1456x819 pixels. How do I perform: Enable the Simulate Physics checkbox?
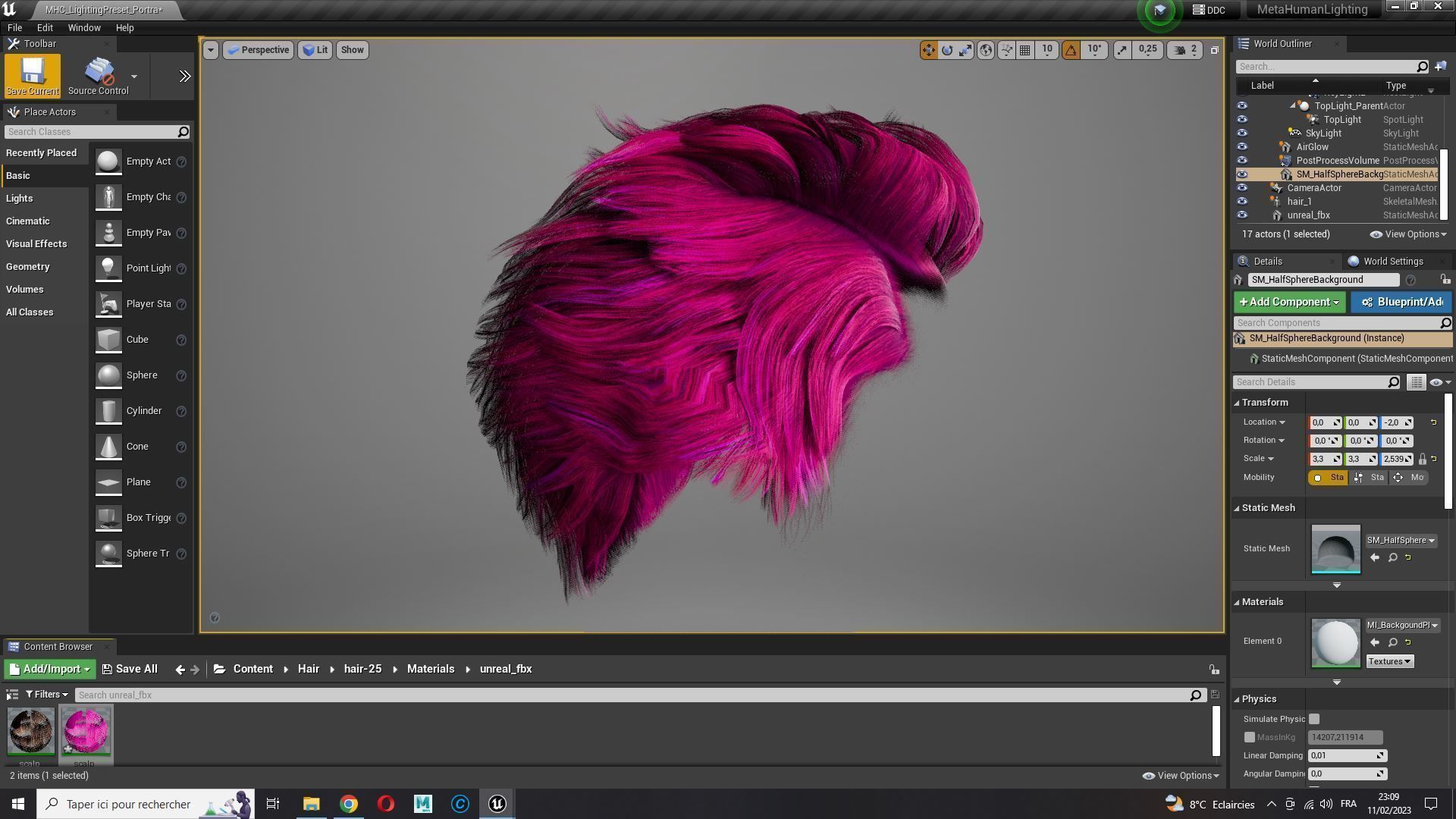(1314, 719)
